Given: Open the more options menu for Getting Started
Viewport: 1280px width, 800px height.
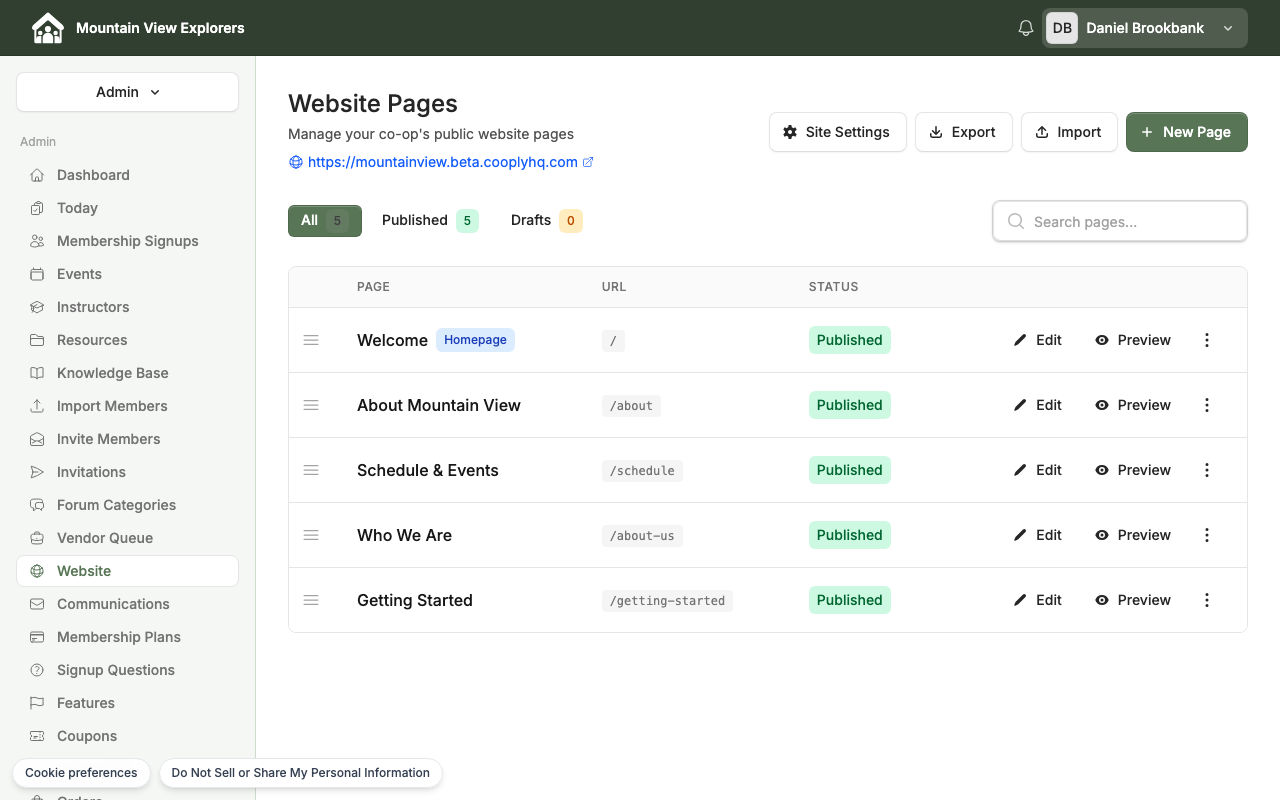Looking at the screenshot, I should (1207, 600).
